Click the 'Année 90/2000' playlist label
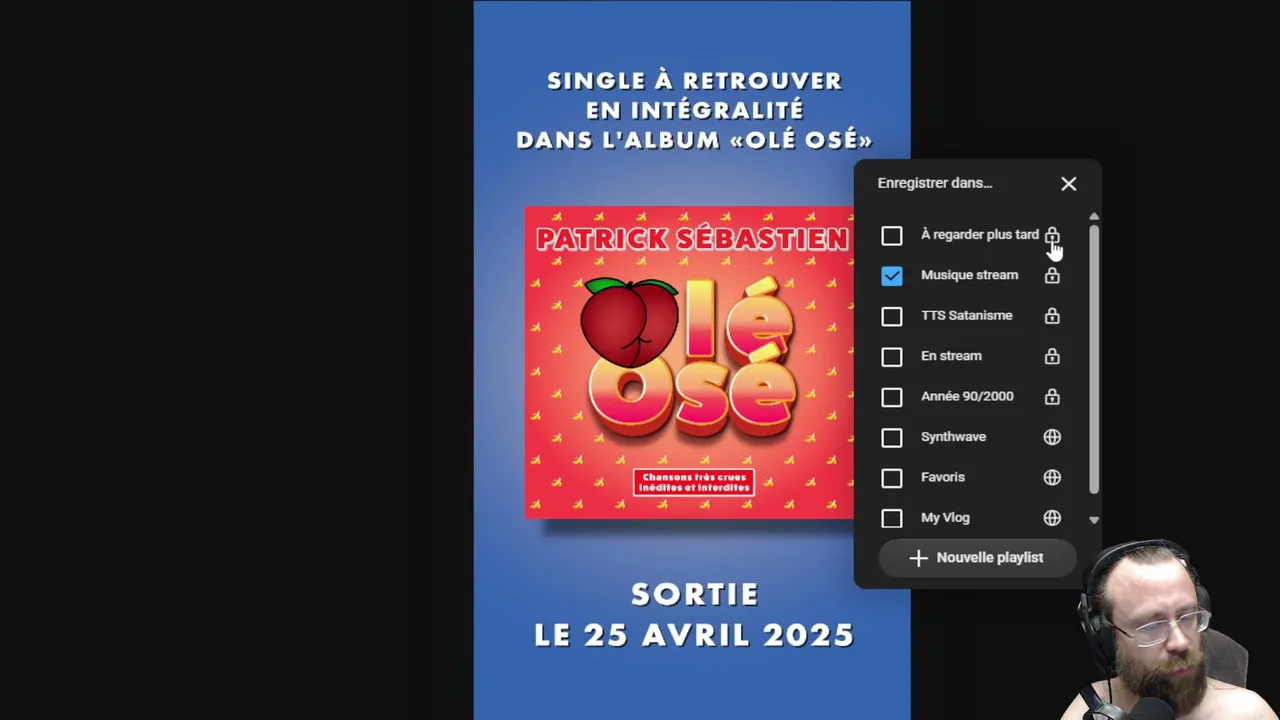 [x=967, y=396]
